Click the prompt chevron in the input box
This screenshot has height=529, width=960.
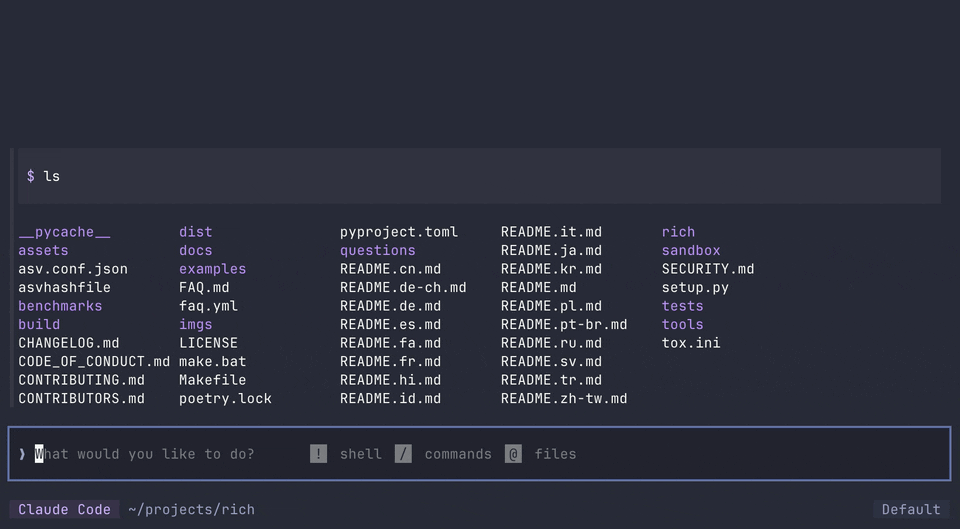click(x=22, y=454)
